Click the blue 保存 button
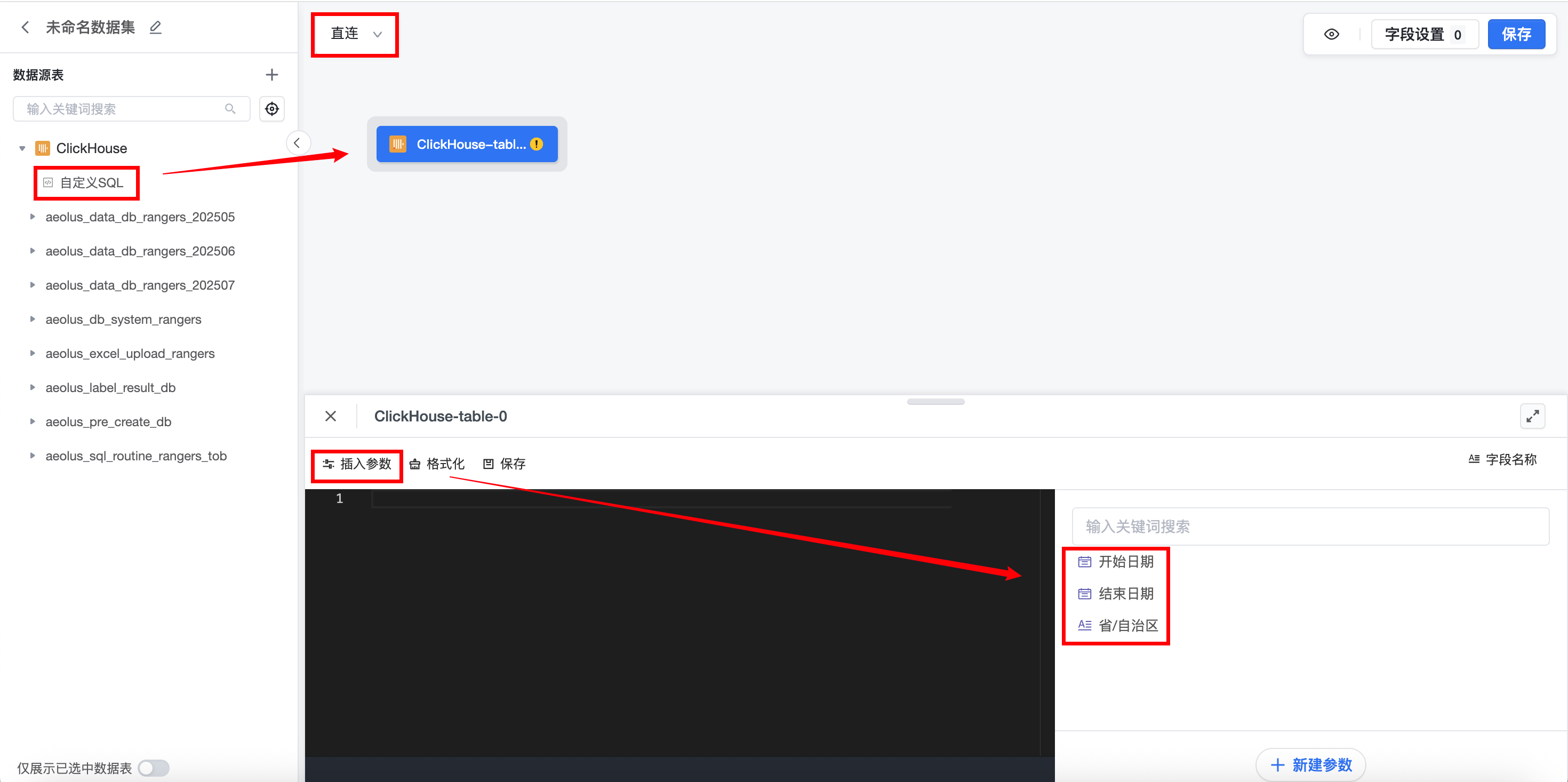This screenshot has height=782, width=1568. pos(1516,35)
